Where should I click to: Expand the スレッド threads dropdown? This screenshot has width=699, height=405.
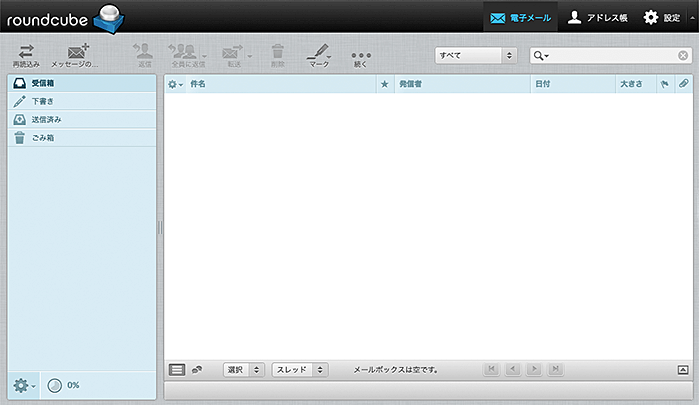point(300,370)
